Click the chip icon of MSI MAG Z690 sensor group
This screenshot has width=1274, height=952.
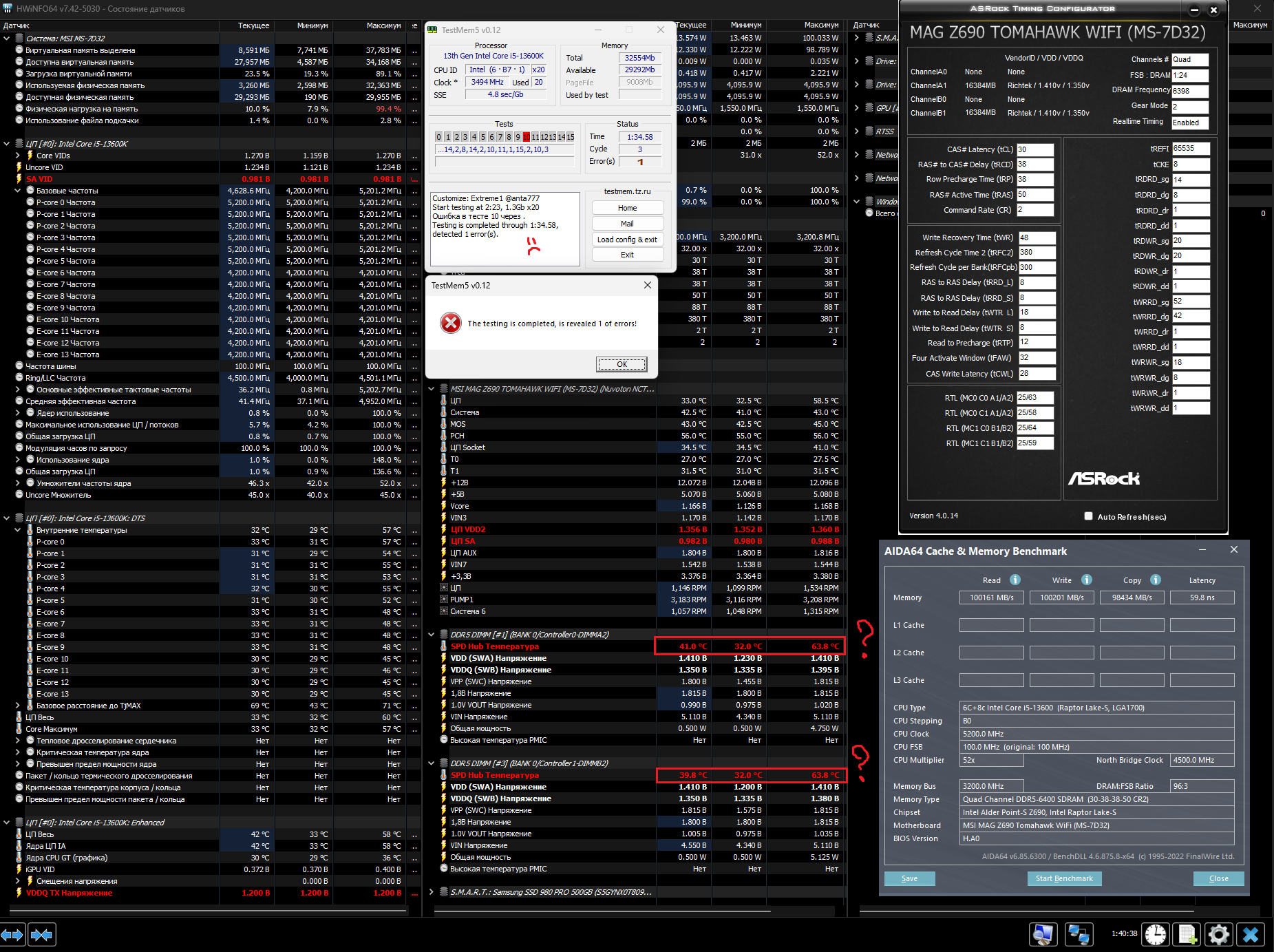443,389
